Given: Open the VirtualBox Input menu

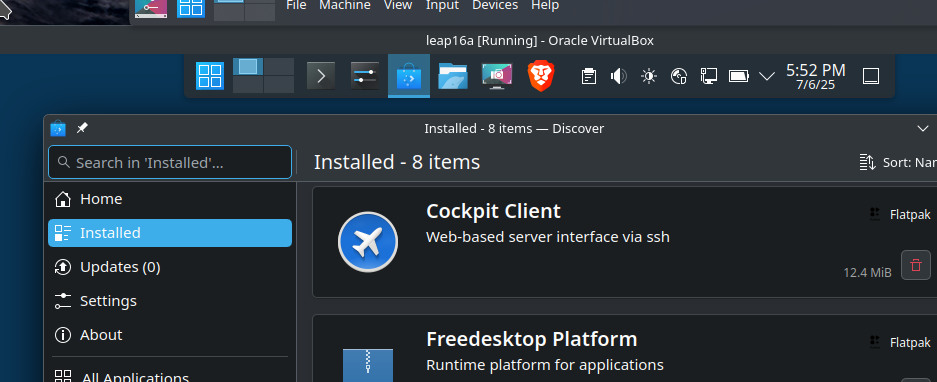Looking at the screenshot, I should coord(442,5).
